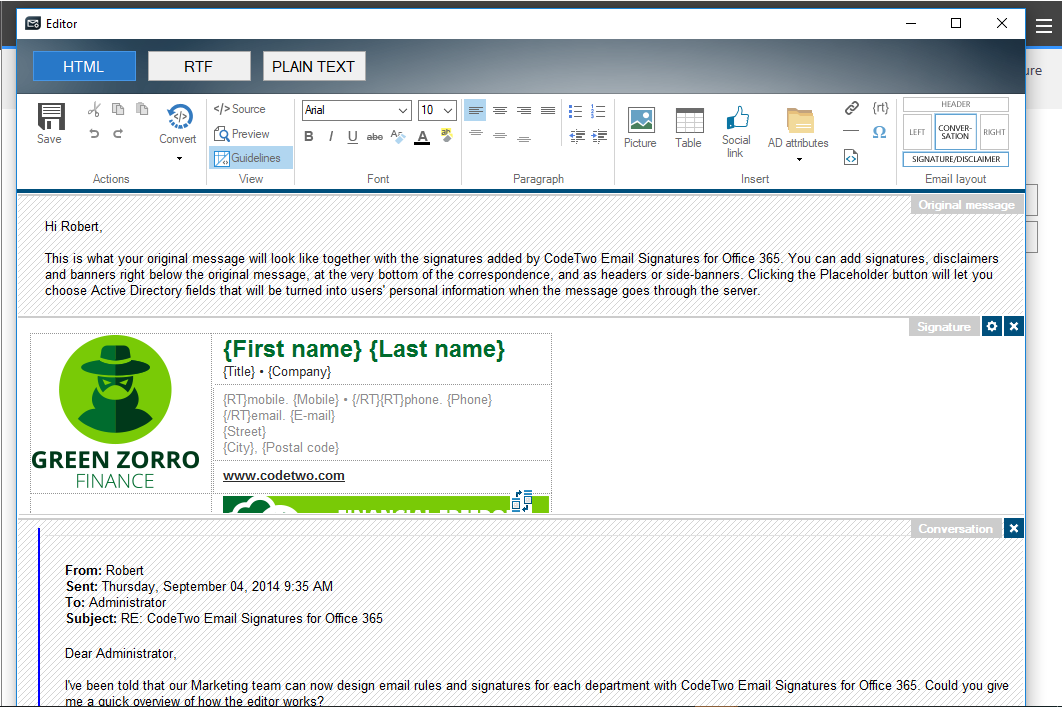Toggle bold formatting

pyautogui.click(x=309, y=136)
